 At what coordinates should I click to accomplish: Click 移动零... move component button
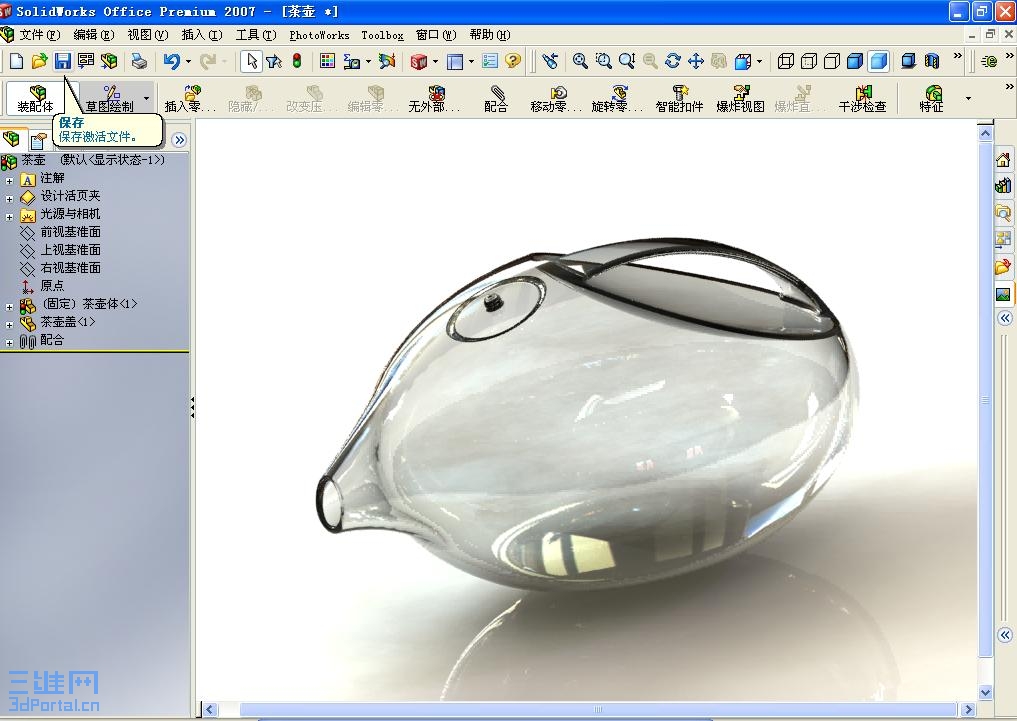[556, 99]
